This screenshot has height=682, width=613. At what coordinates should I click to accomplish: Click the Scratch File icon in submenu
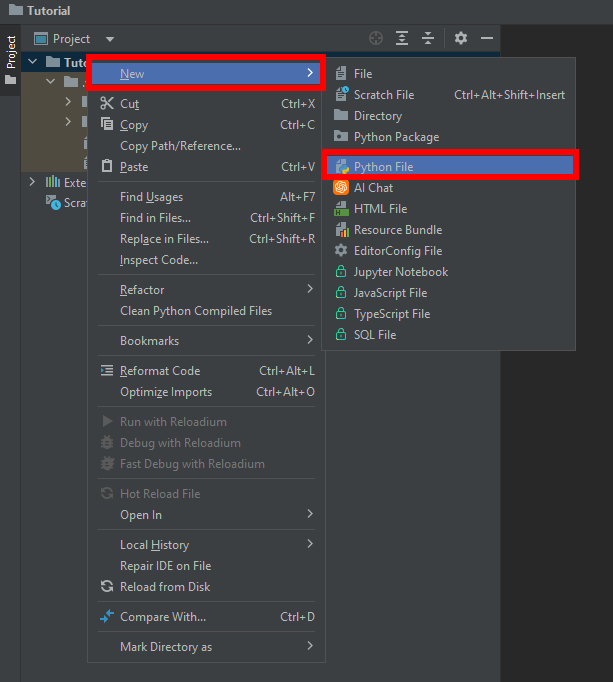[x=342, y=94]
